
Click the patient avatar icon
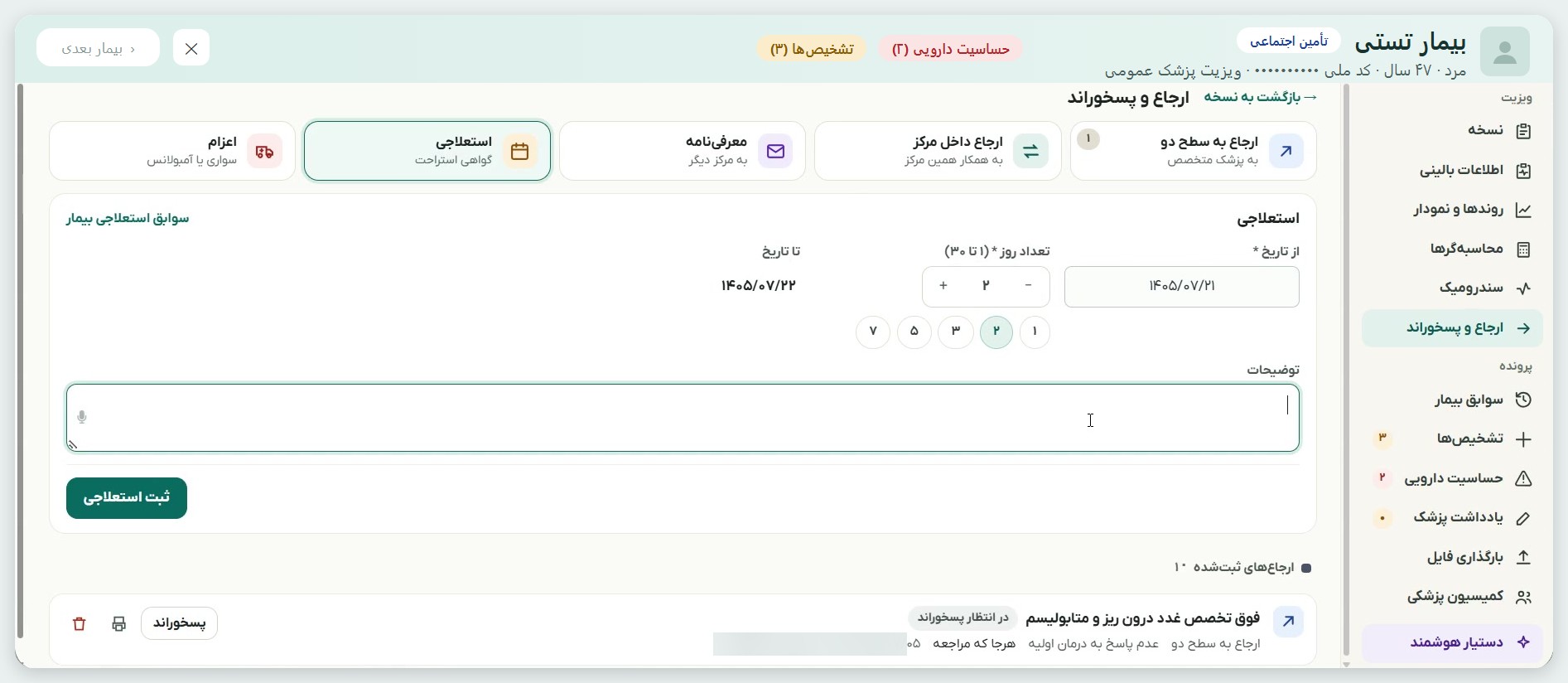1504,51
